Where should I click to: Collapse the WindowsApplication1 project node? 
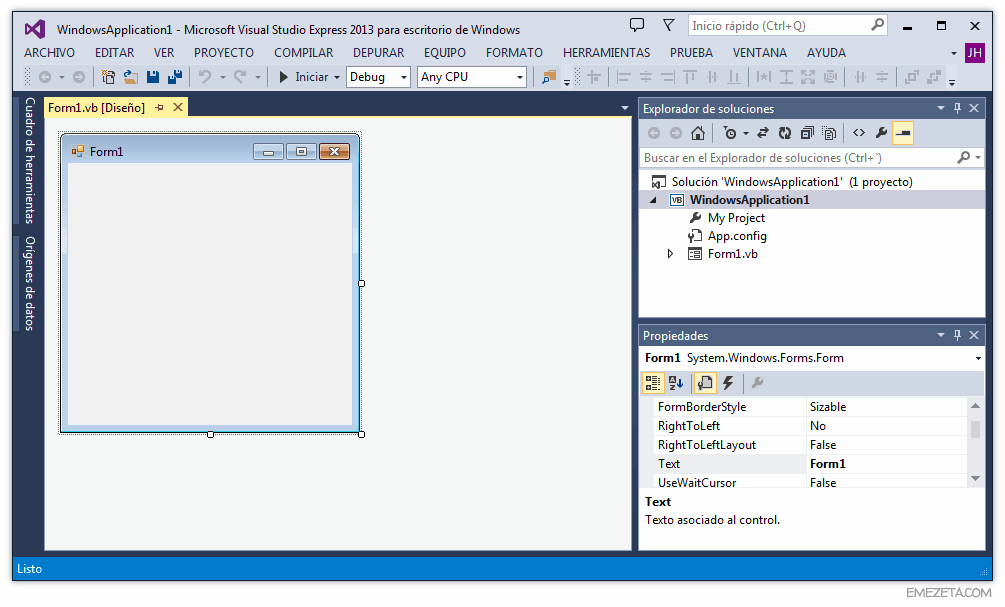click(x=653, y=200)
